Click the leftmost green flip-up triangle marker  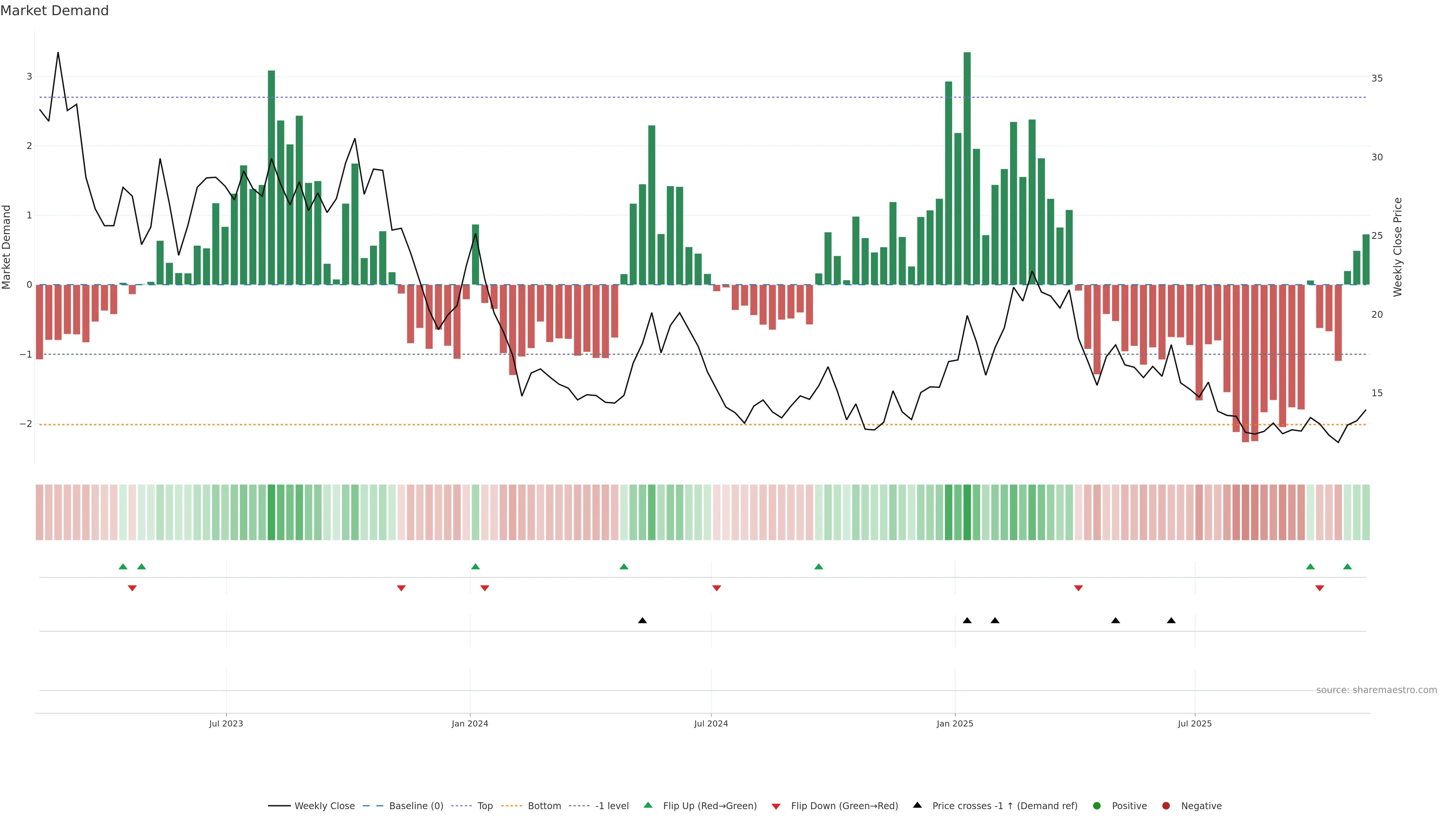tap(122, 566)
